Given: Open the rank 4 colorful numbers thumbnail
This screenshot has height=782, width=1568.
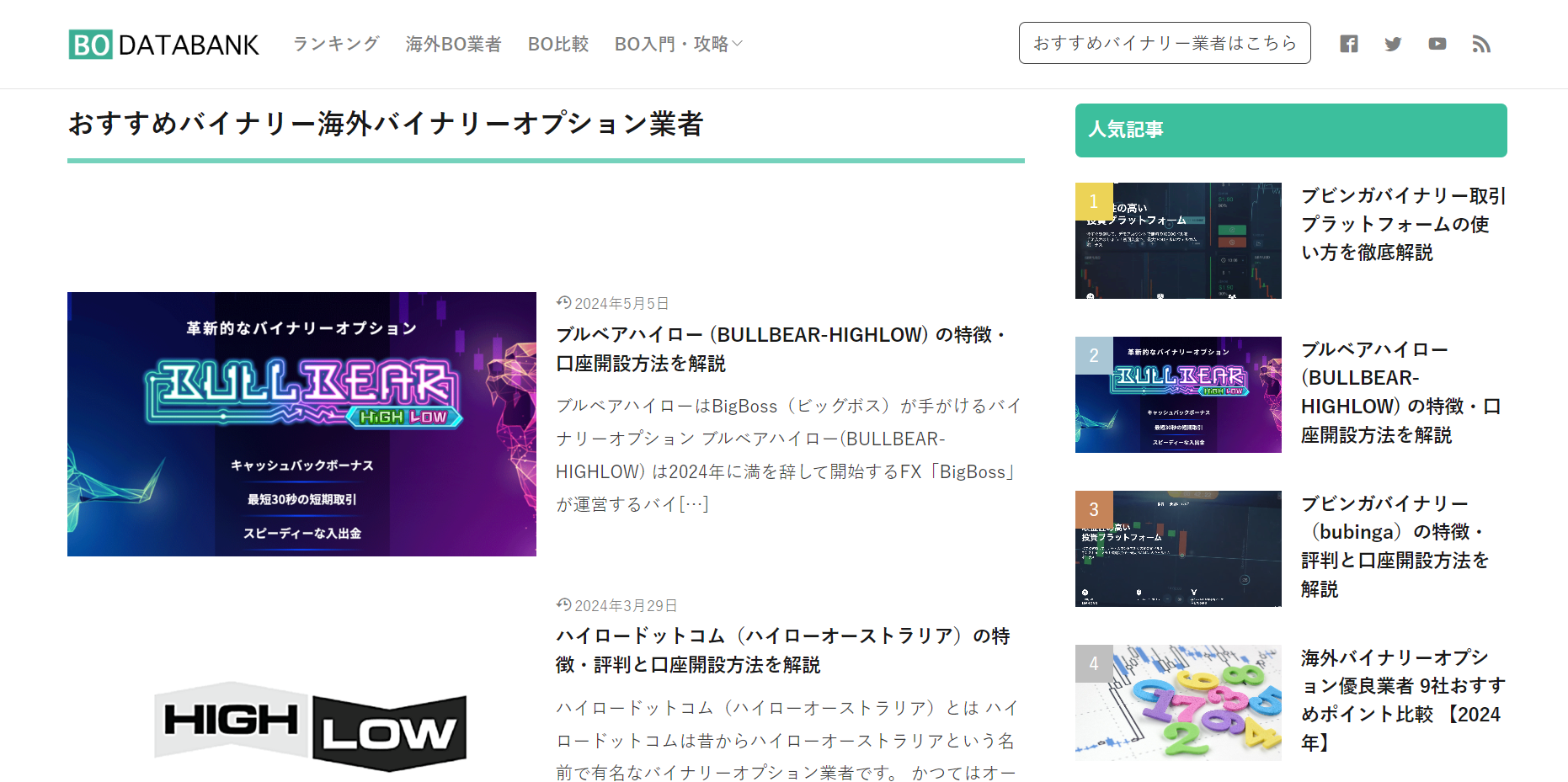Looking at the screenshot, I should [x=1178, y=703].
